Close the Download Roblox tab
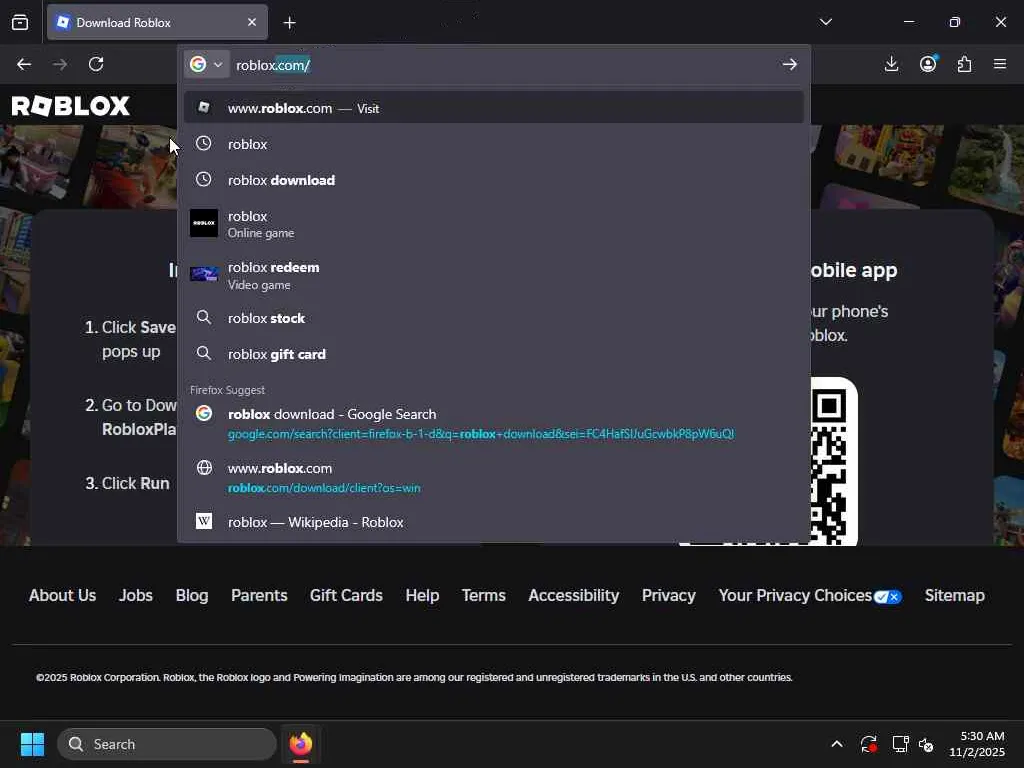1024x768 pixels. (x=252, y=22)
